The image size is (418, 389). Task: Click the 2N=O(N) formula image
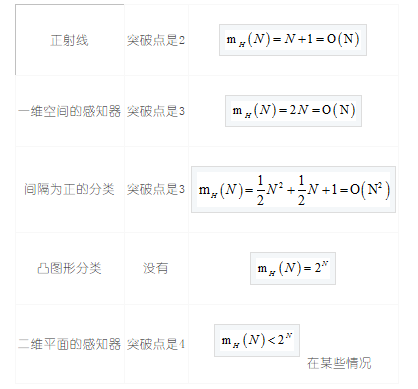(293, 111)
